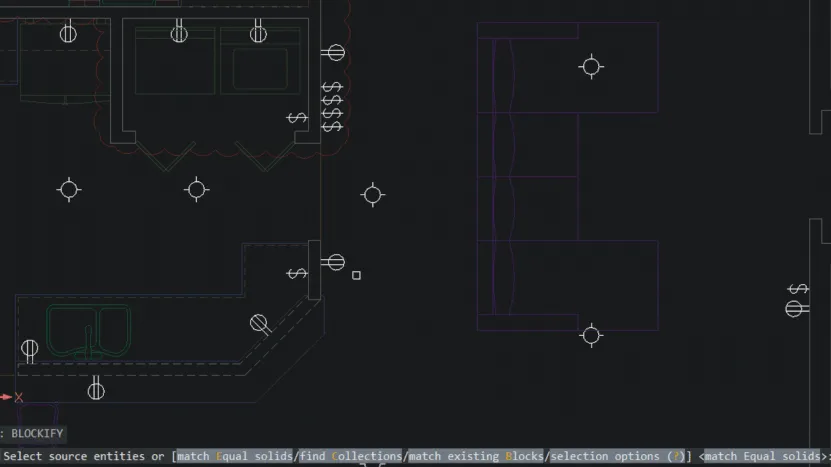Select the wall outlet symbol beside the pick box cursor
Screen dimensions: 831x467
coord(333,262)
